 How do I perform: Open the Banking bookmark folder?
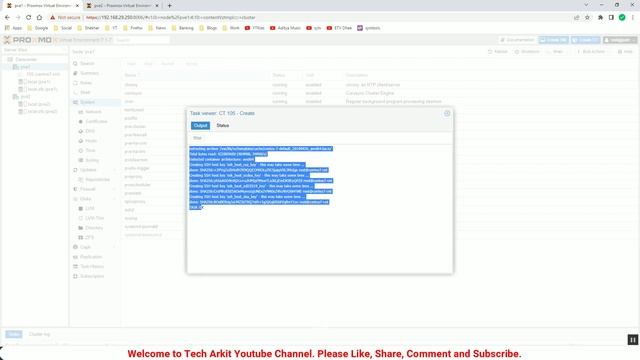(x=182, y=28)
